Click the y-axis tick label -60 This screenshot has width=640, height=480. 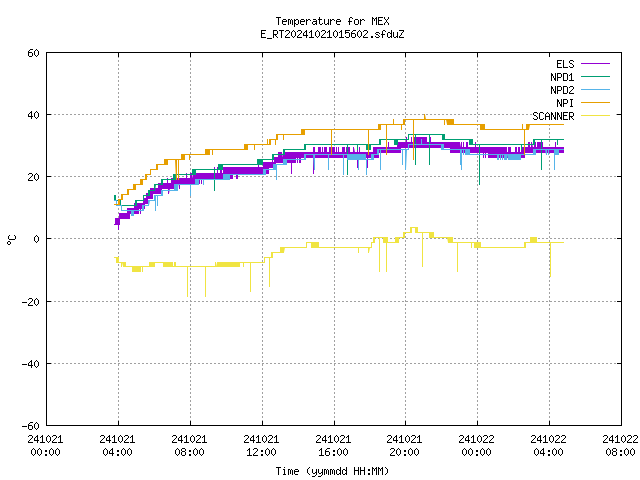tap(31, 426)
